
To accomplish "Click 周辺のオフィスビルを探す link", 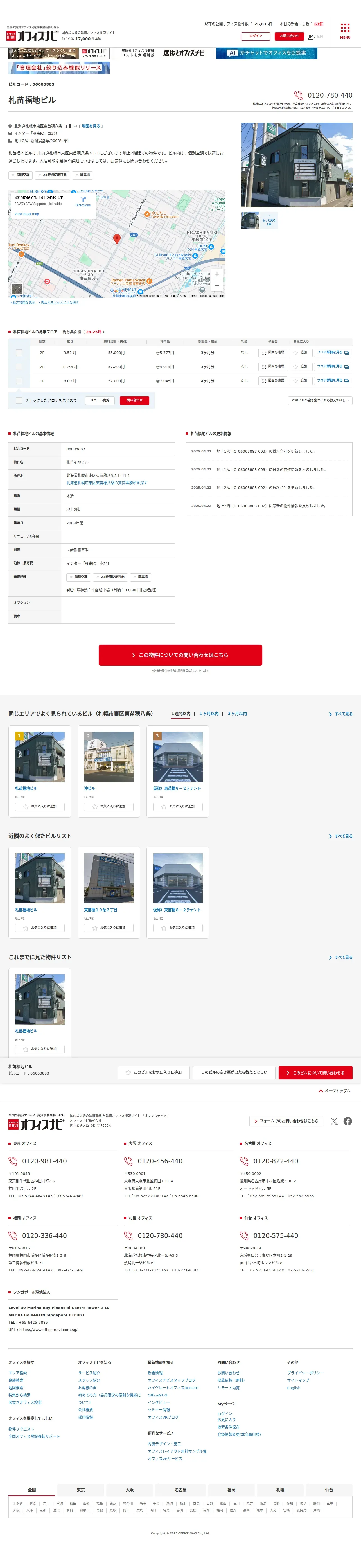I will coord(58,302).
